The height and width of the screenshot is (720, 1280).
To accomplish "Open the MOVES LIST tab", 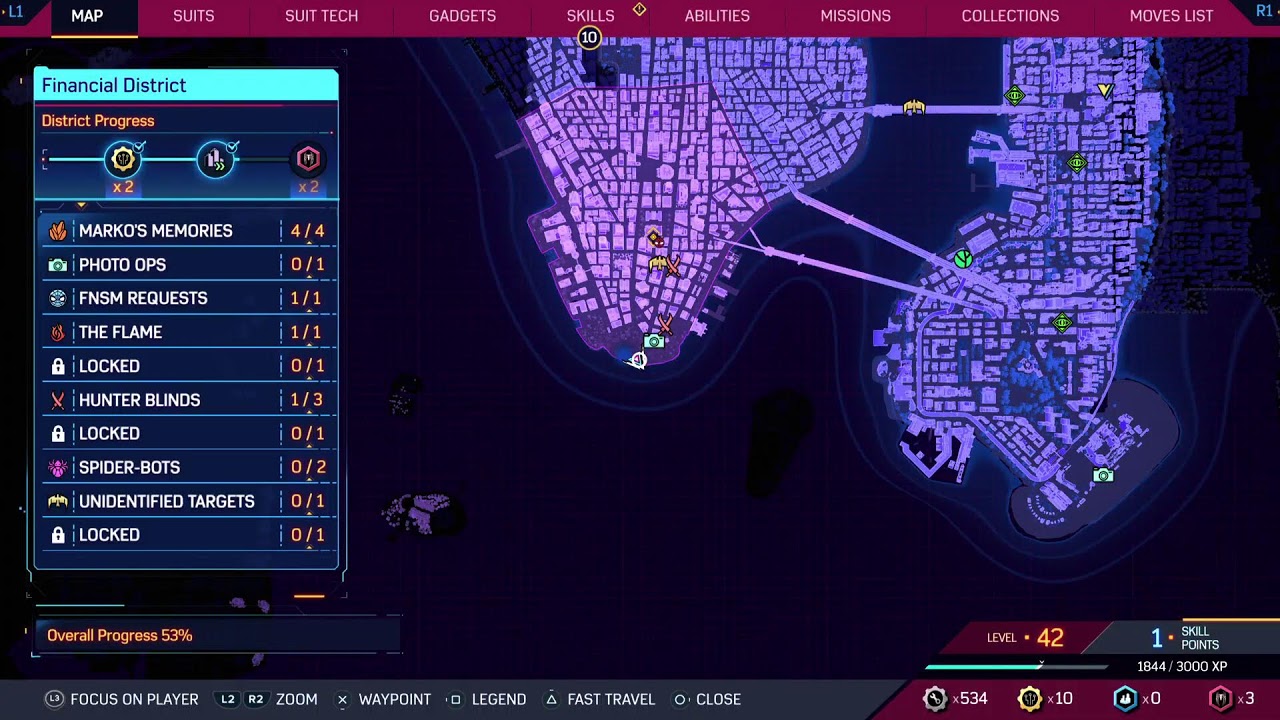I will pos(1171,16).
